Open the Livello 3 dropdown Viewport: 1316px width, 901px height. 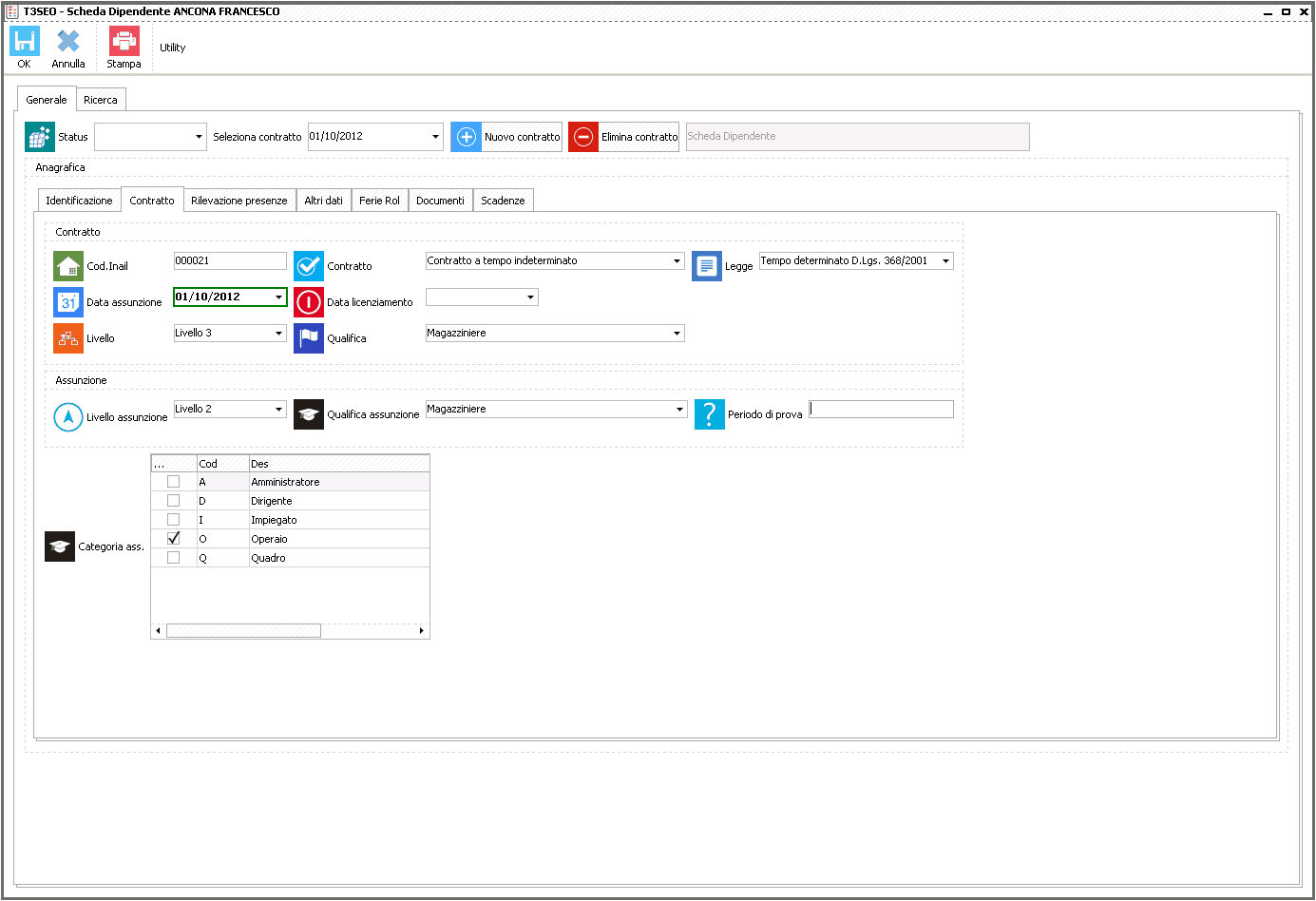(x=278, y=333)
